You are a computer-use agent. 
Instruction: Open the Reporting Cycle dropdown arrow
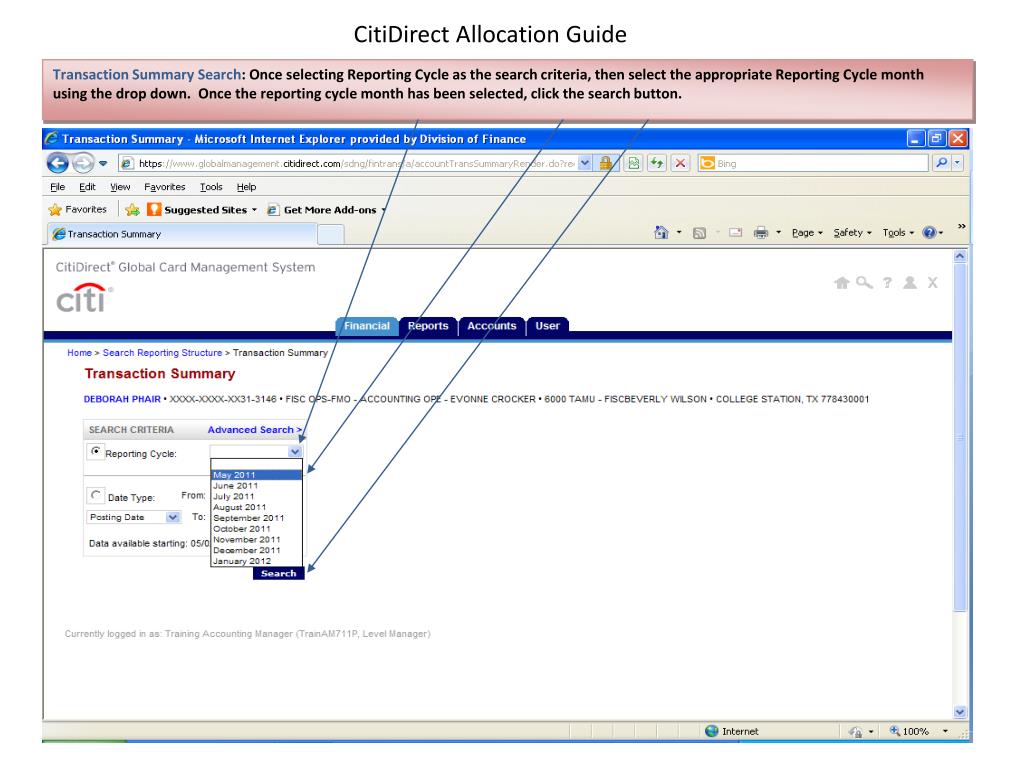click(x=295, y=451)
